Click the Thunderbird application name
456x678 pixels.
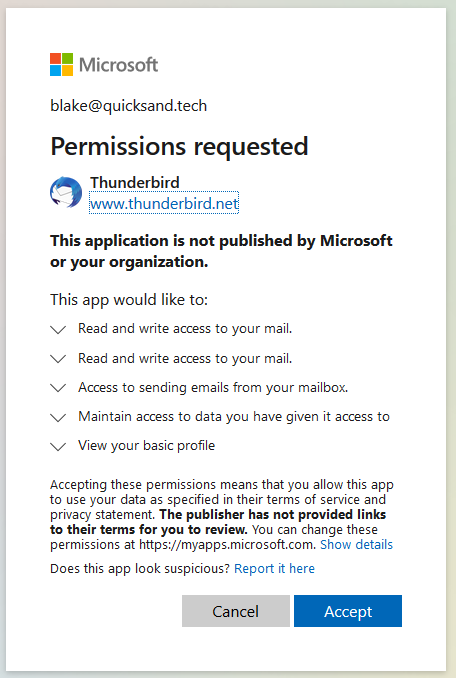(134, 182)
